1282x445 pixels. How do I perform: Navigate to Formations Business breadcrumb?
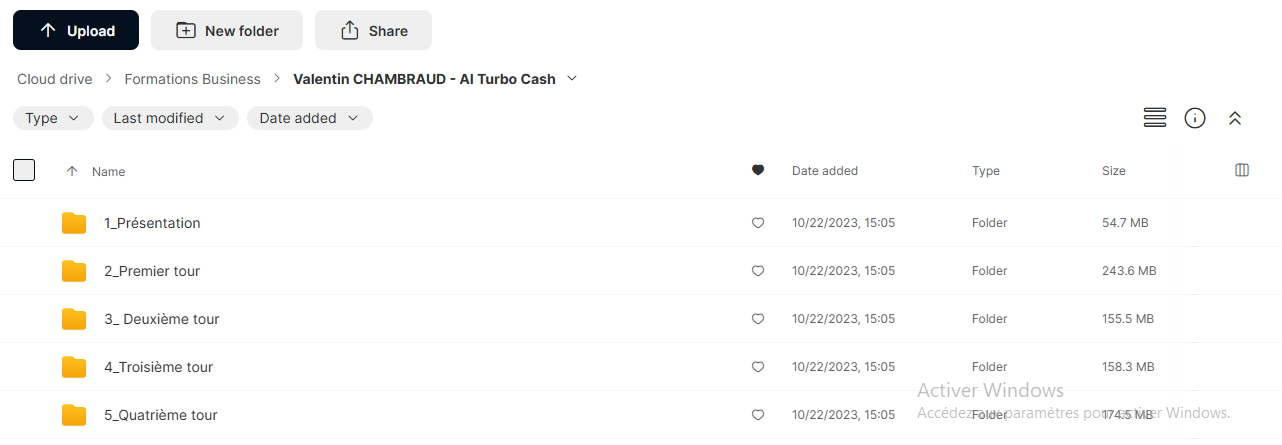click(192, 79)
